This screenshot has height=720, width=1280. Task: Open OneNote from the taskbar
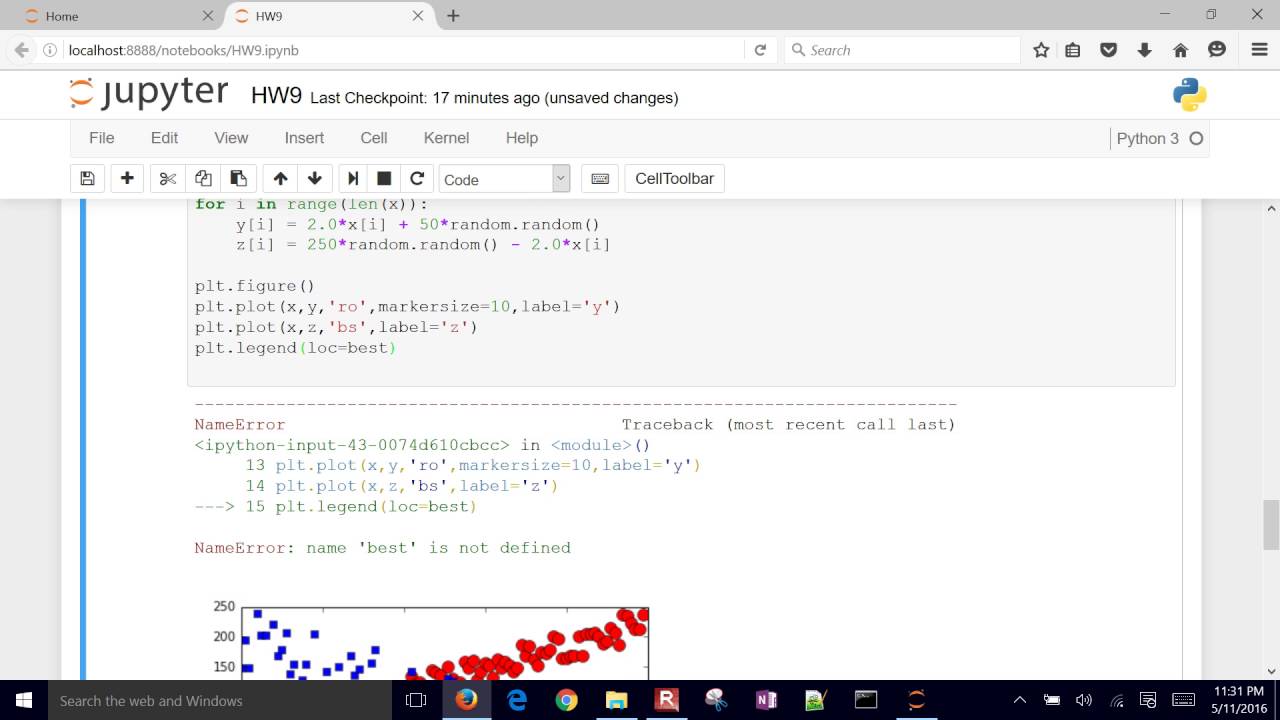(766, 701)
